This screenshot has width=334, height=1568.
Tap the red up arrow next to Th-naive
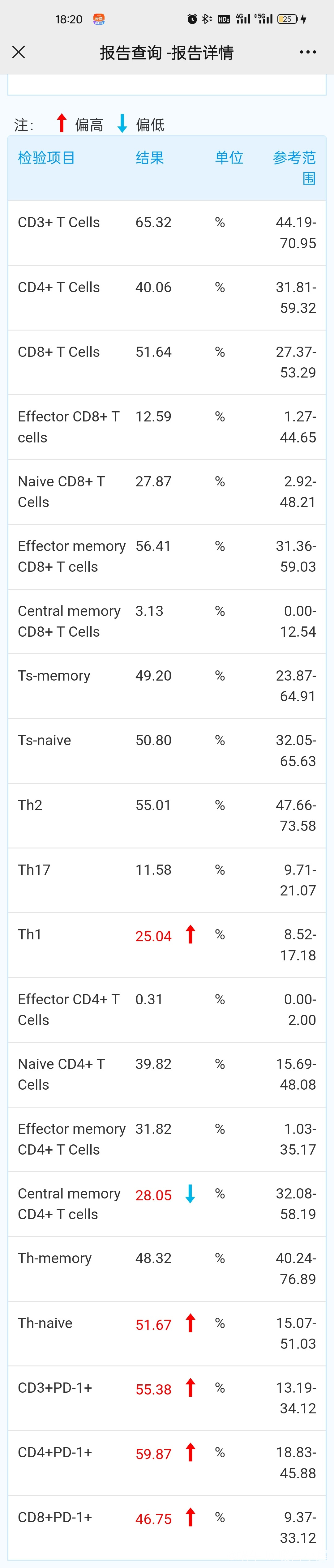[x=191, y=1323]
